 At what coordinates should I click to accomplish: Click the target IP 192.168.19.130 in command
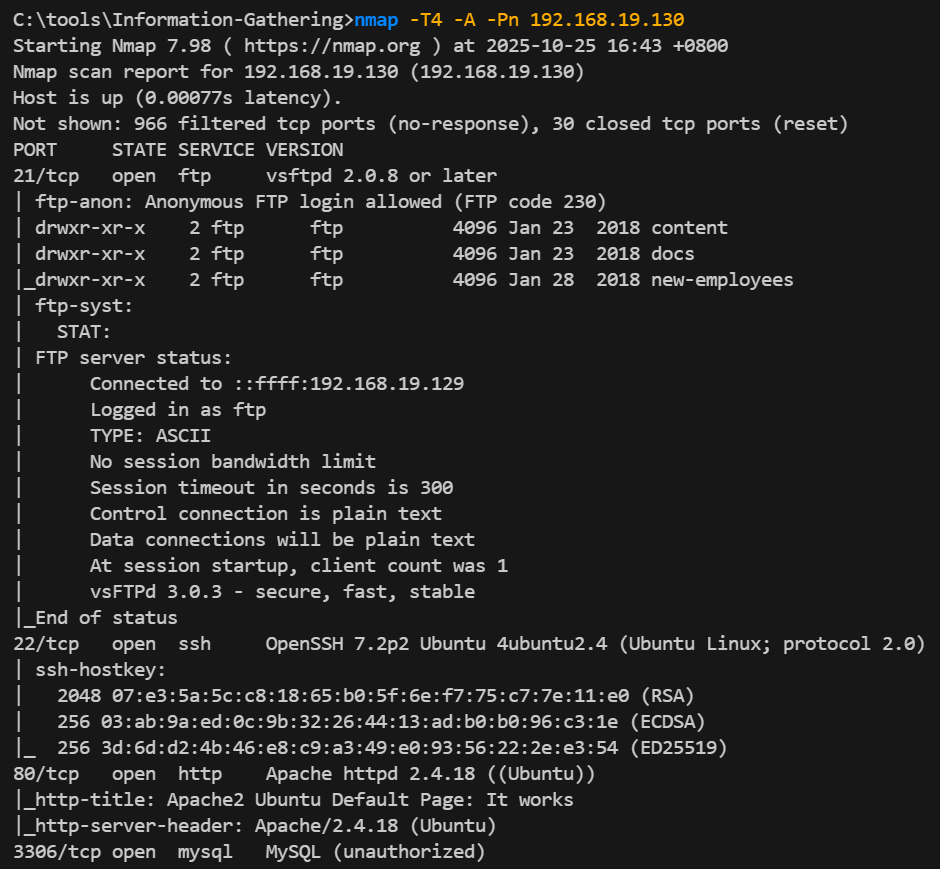(x=607, y=20)
